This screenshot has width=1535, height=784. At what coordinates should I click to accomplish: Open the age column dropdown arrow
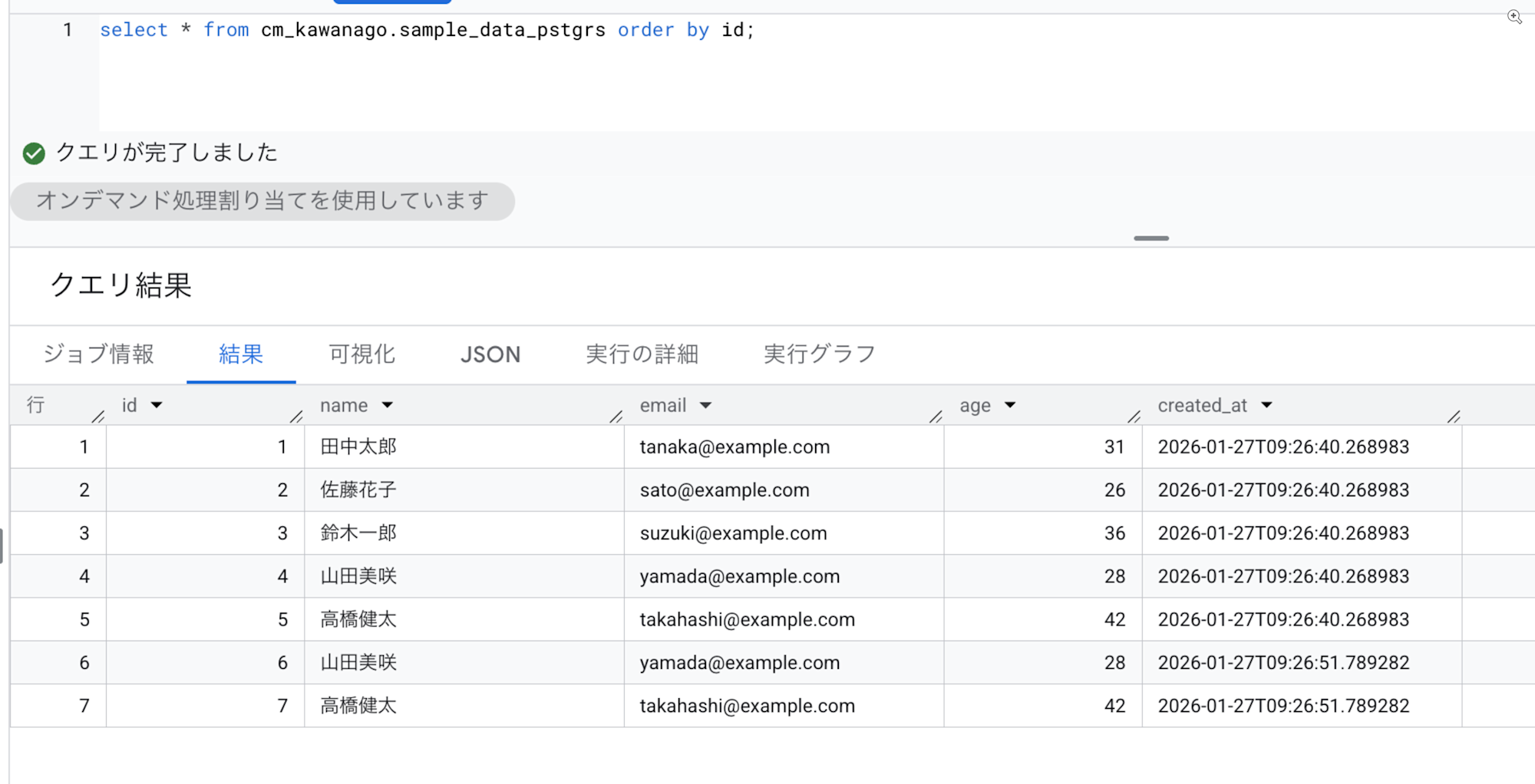click(x=1010, y=405)
